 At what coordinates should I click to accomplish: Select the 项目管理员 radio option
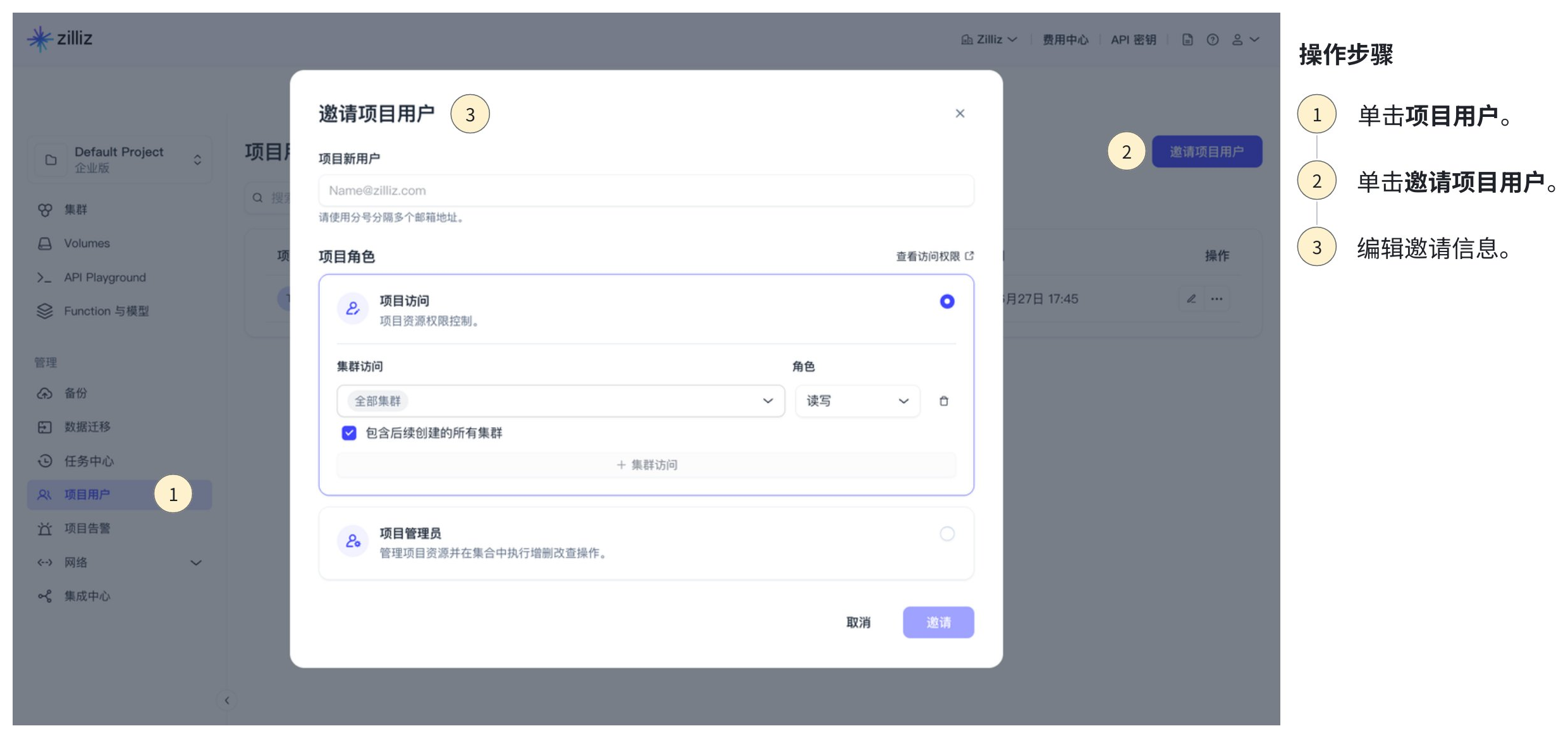click(946, 534)
